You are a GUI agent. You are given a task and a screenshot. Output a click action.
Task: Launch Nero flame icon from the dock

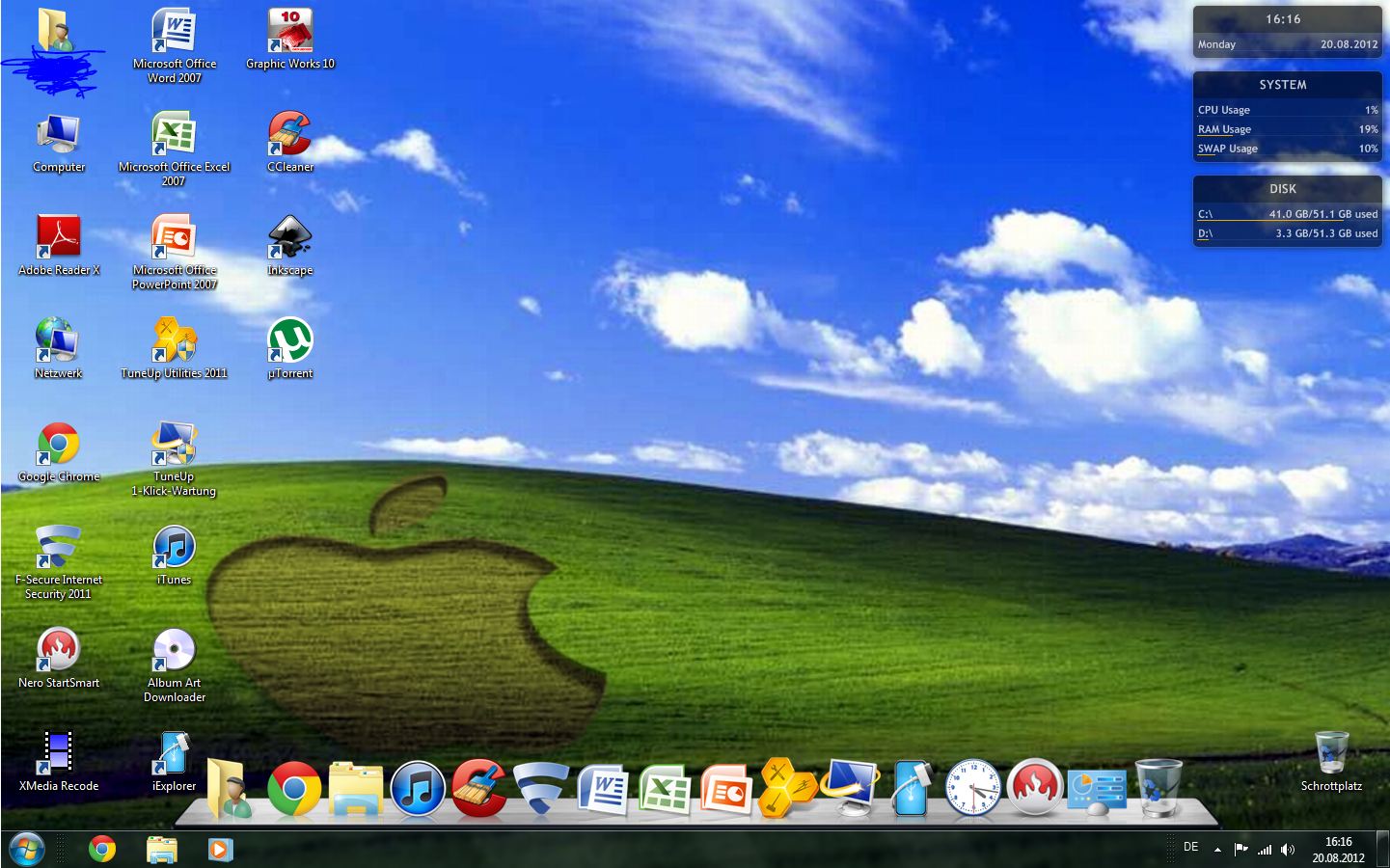point(1035,787)
